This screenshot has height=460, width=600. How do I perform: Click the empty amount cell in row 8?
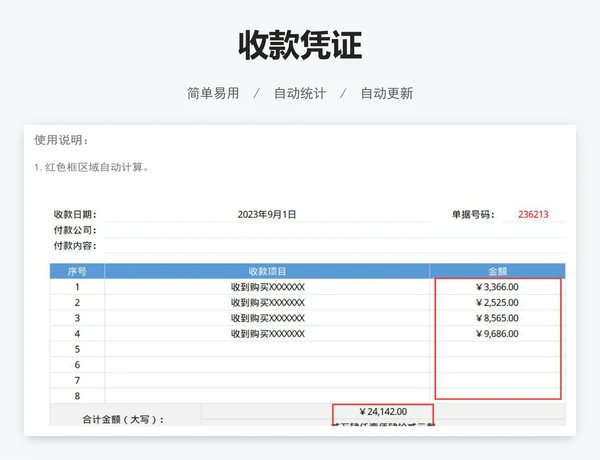[497, 396]
